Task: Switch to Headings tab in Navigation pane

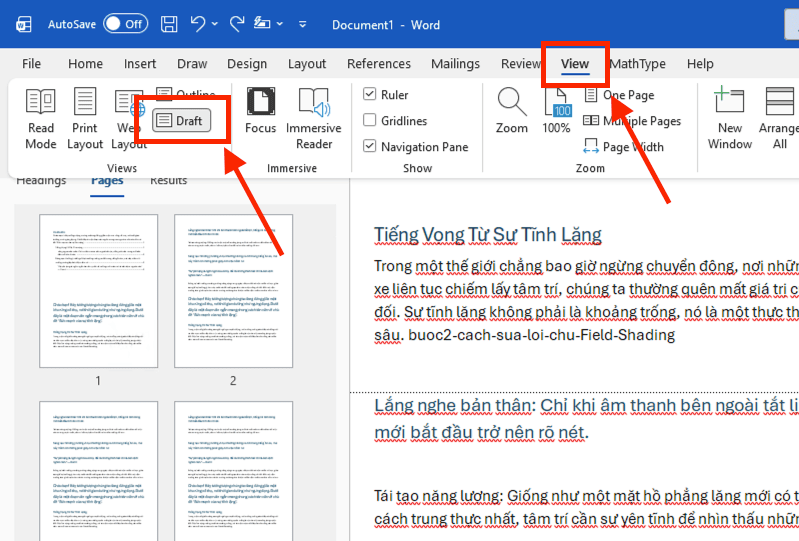Action: [41, 181]
